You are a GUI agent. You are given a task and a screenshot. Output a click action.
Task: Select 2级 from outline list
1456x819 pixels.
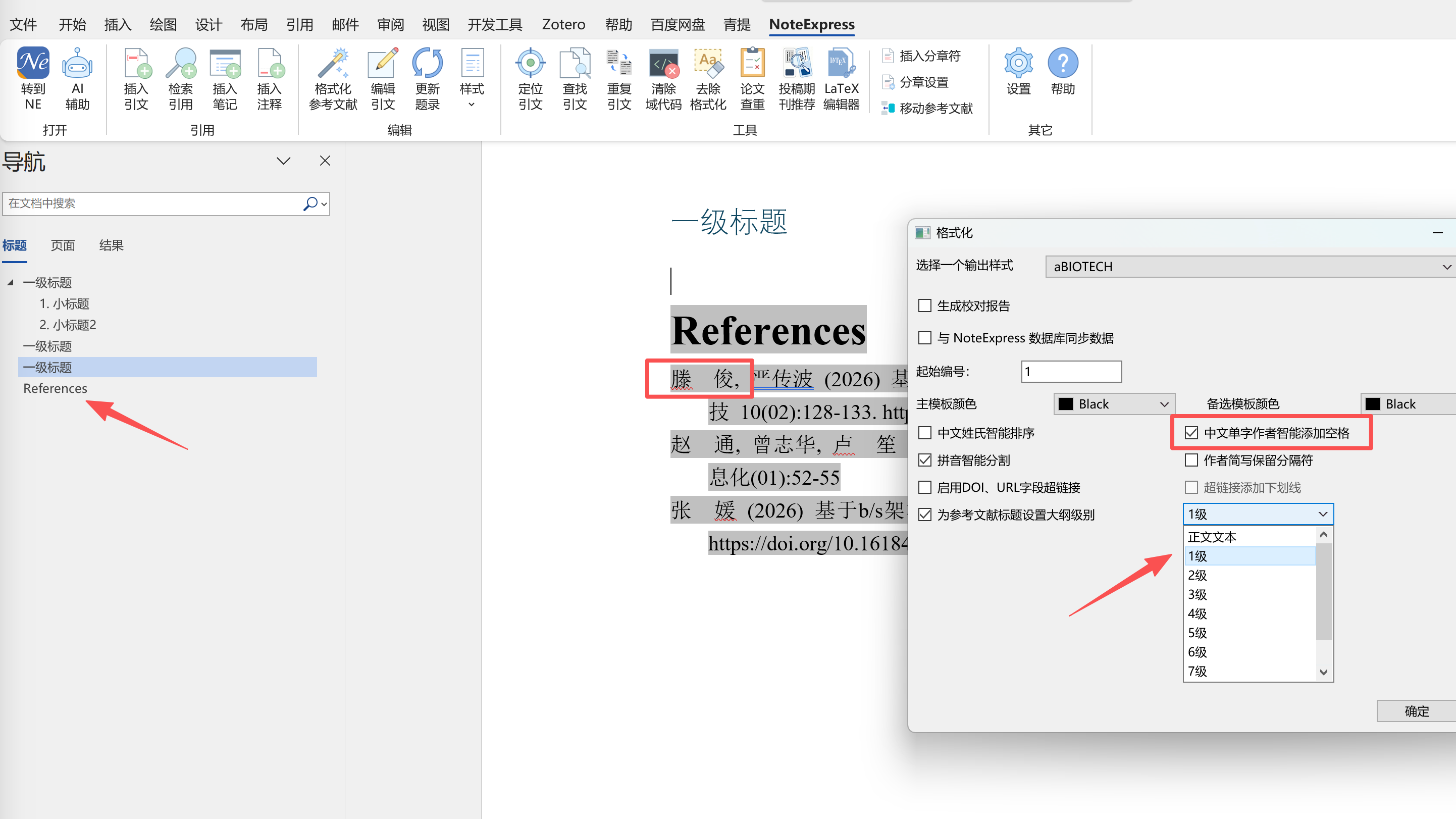[1250, 576]
